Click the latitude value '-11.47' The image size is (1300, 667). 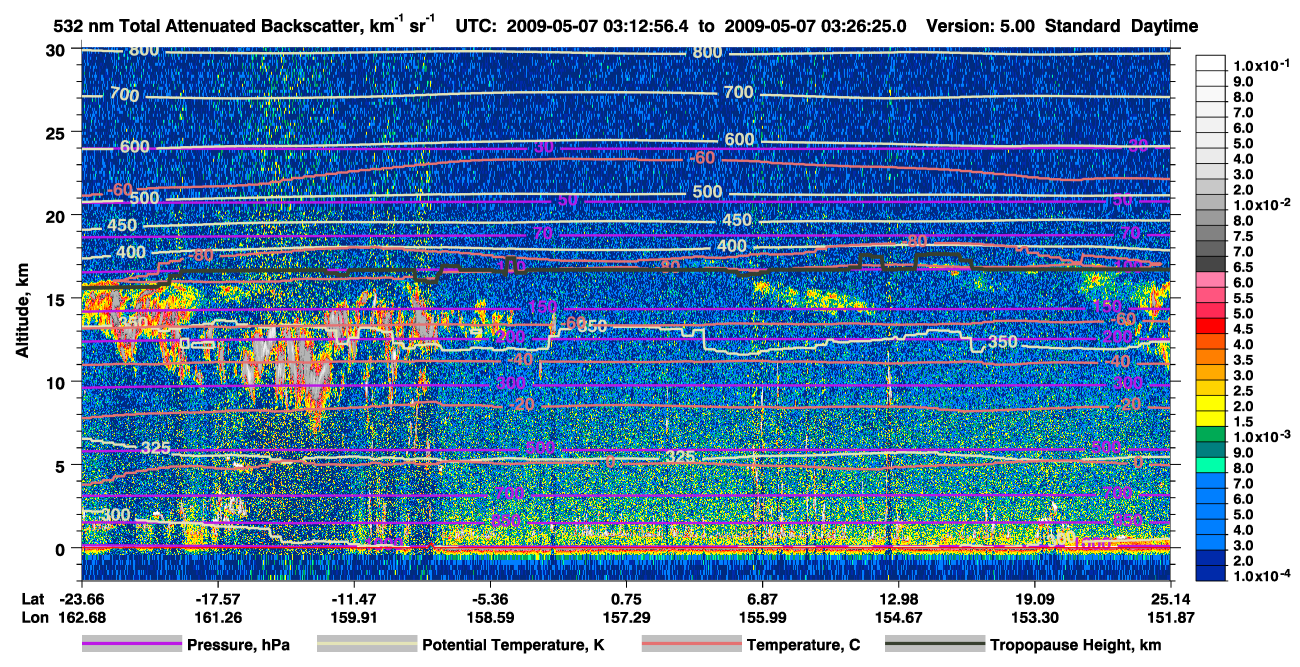coord(355,600)
